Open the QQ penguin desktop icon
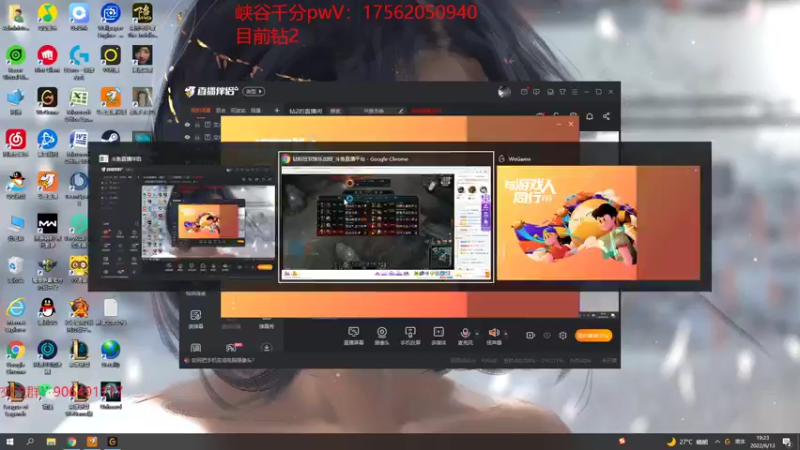The width and height of the screenshot is (800, 450). click(47, 312)
